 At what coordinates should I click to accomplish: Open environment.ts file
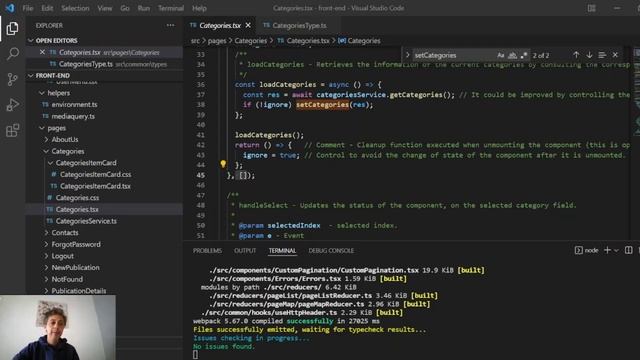74,104
